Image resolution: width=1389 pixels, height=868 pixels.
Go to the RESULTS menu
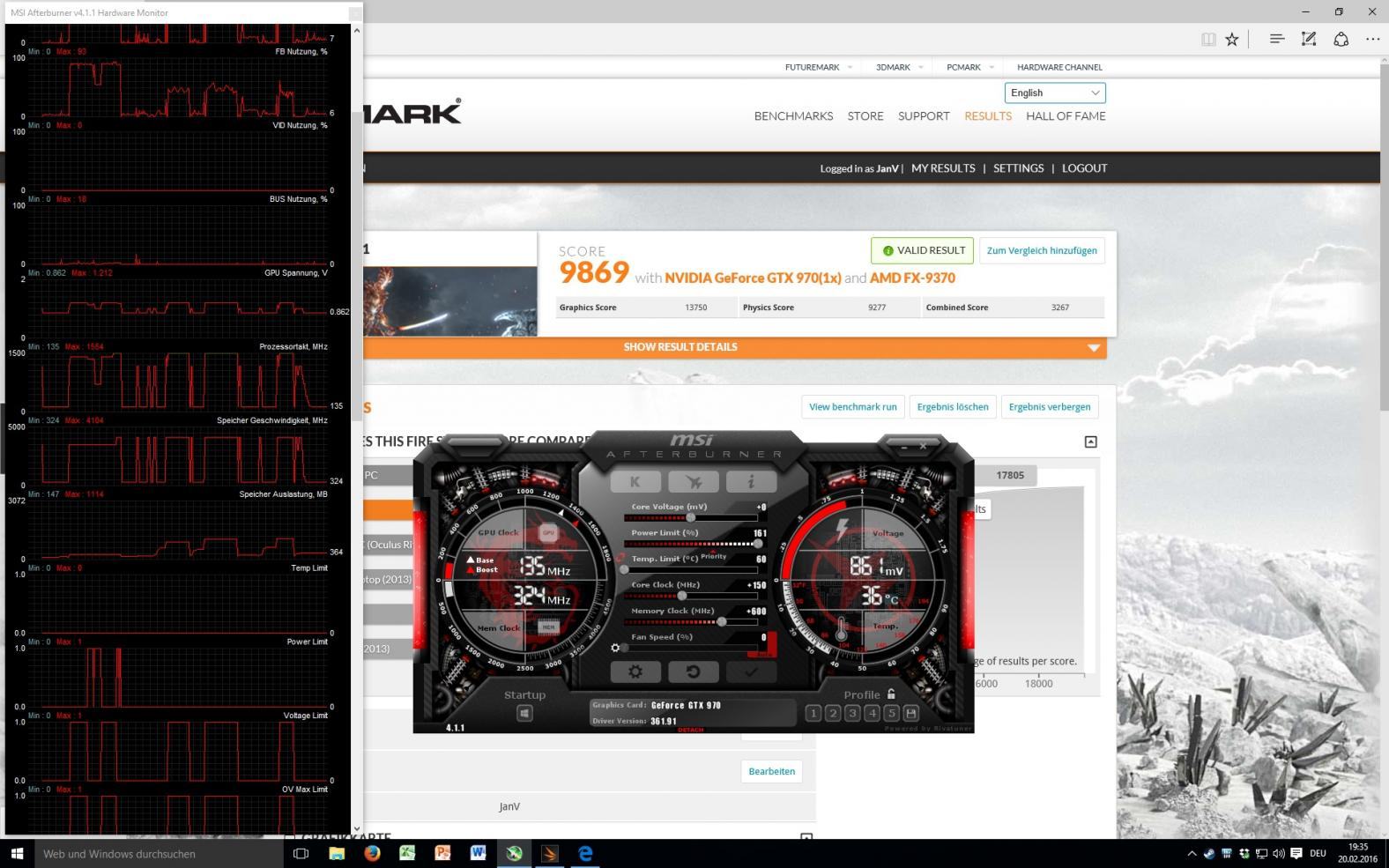pos(988,116)
